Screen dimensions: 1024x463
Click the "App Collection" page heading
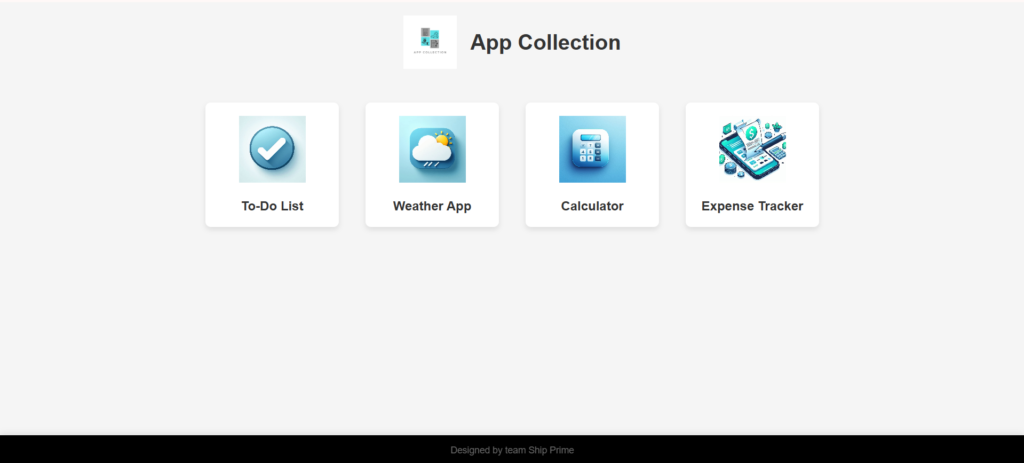545,42
